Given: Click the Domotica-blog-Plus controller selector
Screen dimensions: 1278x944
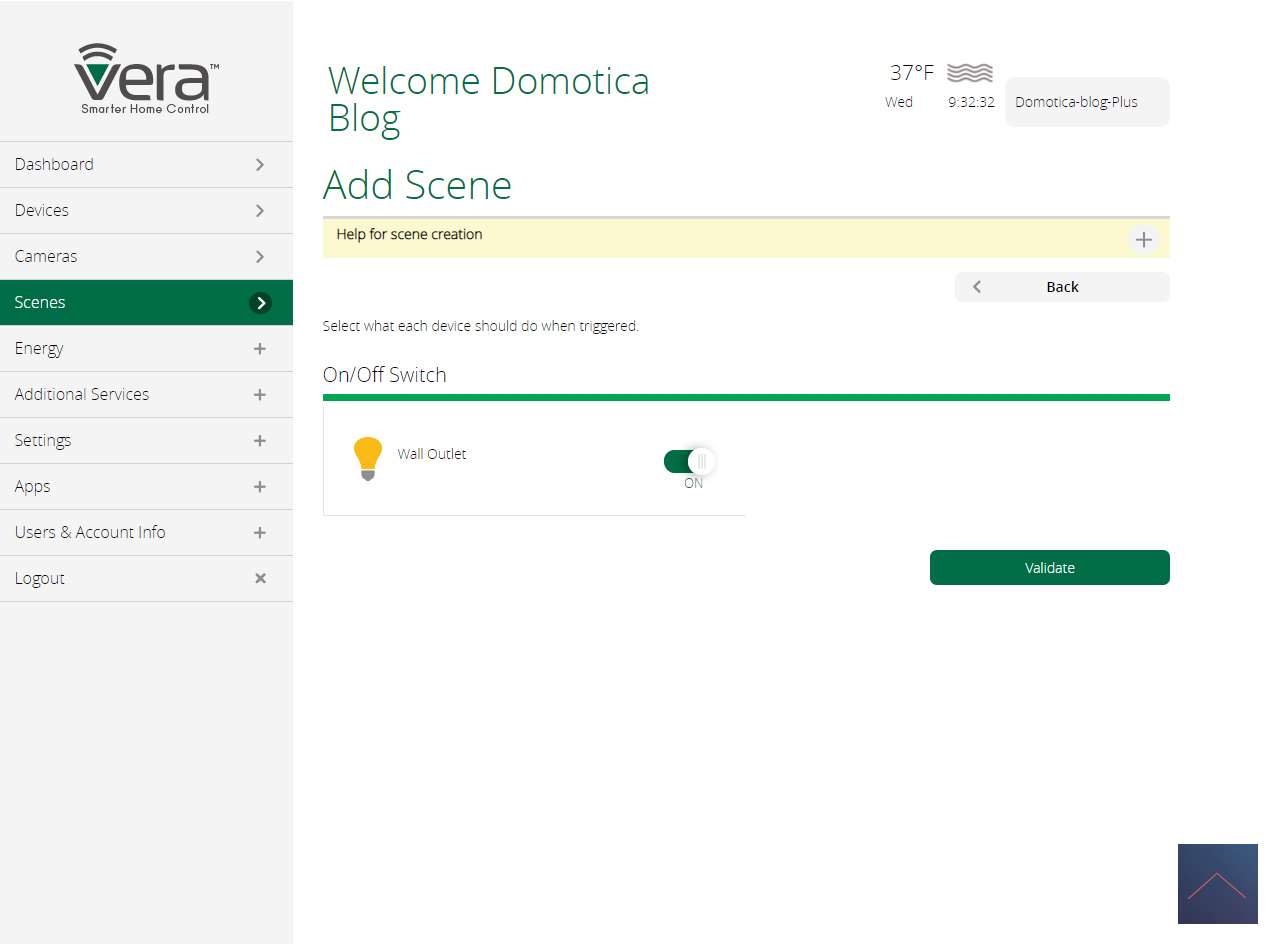Looking at the screenshot, I should point(1086,102).
